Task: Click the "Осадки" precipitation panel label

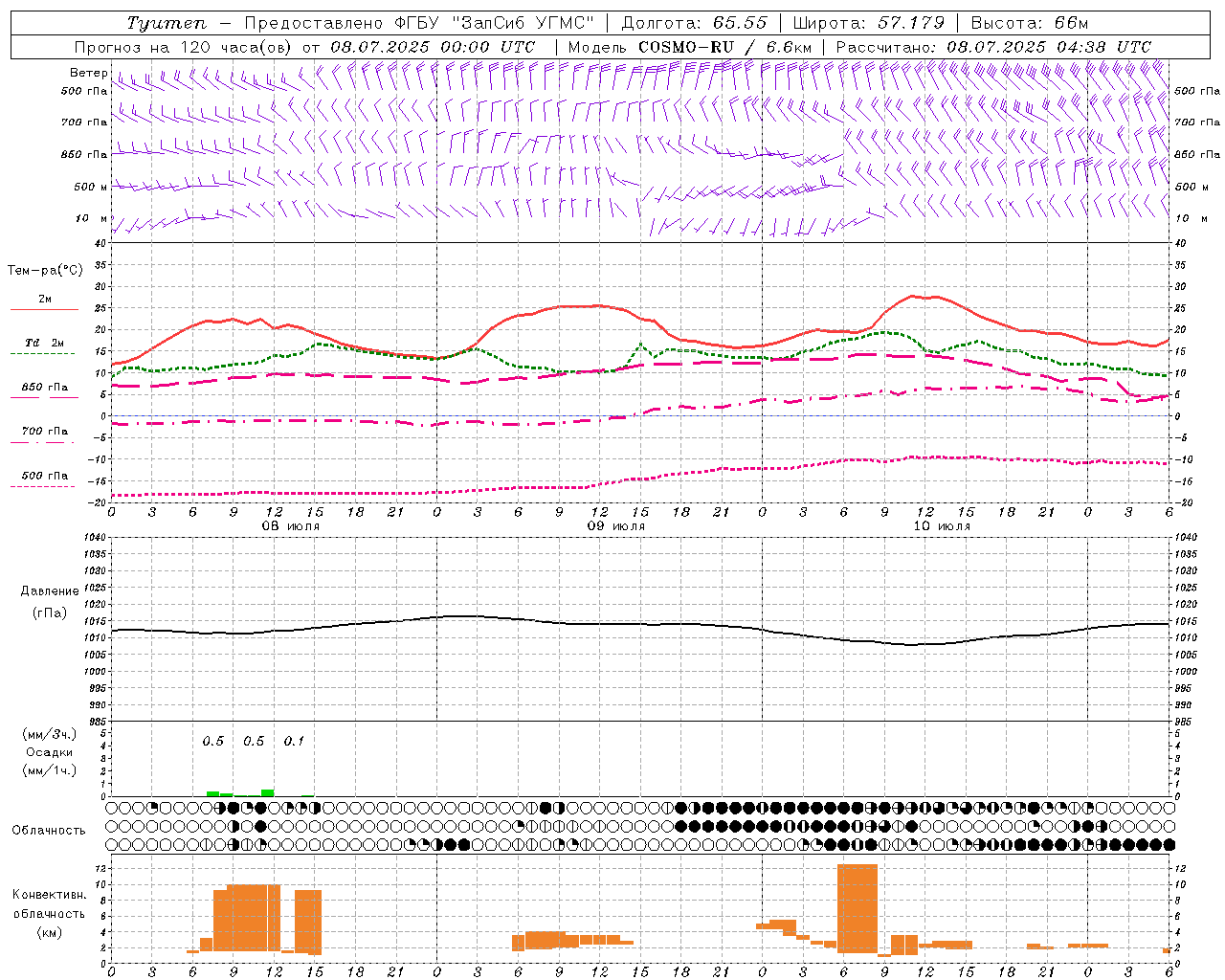Action: (49, 752)
